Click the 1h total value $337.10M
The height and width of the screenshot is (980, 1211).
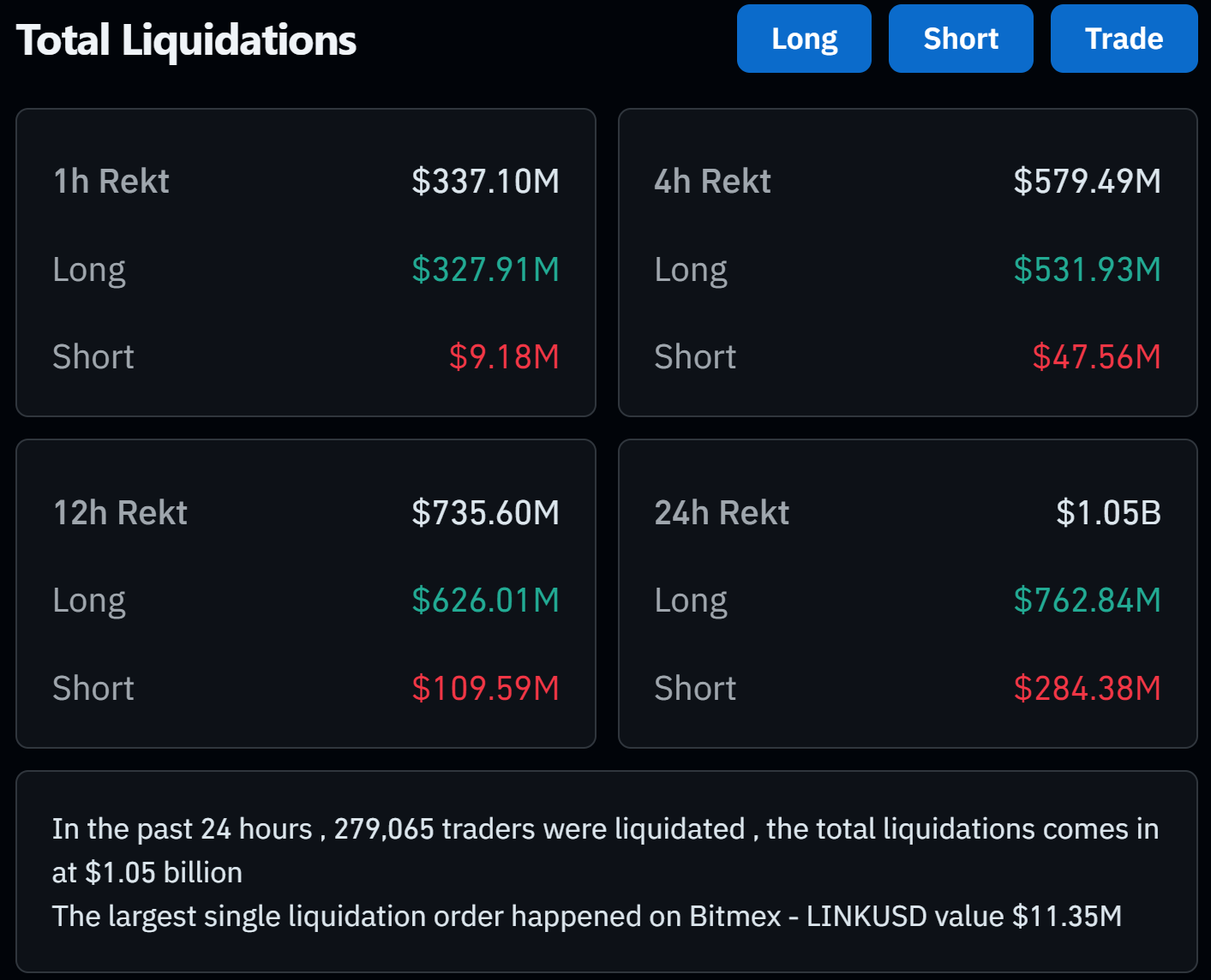tap(485, 182)
